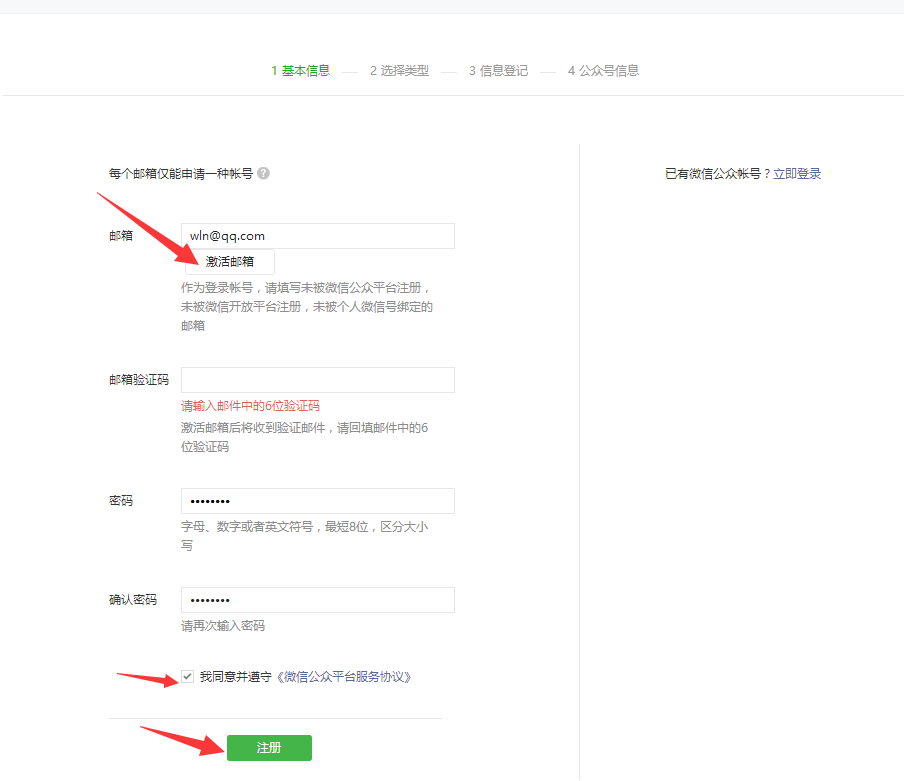The width and height of the screenshot is (904, 781).
Task: Click into the 确认密码 field
Action: (x=317, y=600)
